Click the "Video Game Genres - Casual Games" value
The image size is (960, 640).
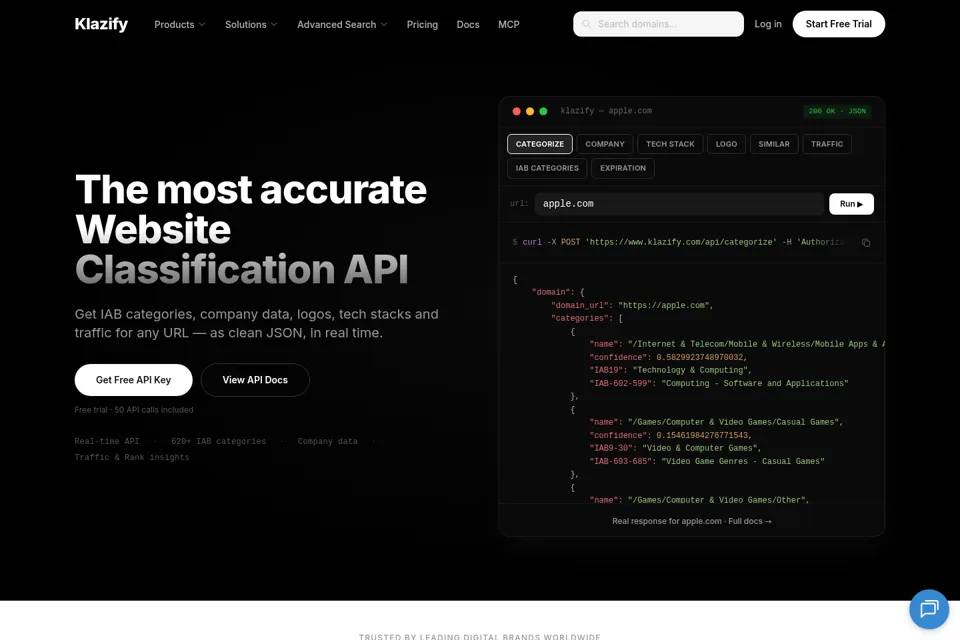pos(743,461)
